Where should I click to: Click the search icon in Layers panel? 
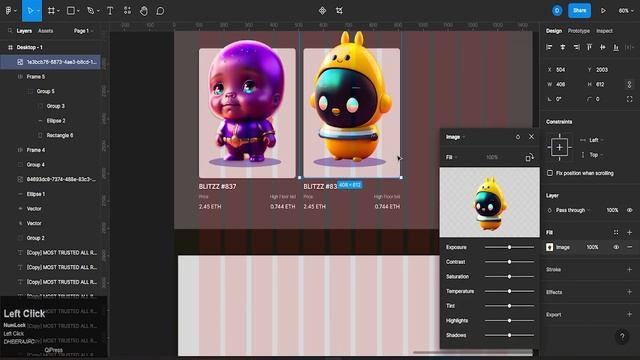[x=10, y=31]
